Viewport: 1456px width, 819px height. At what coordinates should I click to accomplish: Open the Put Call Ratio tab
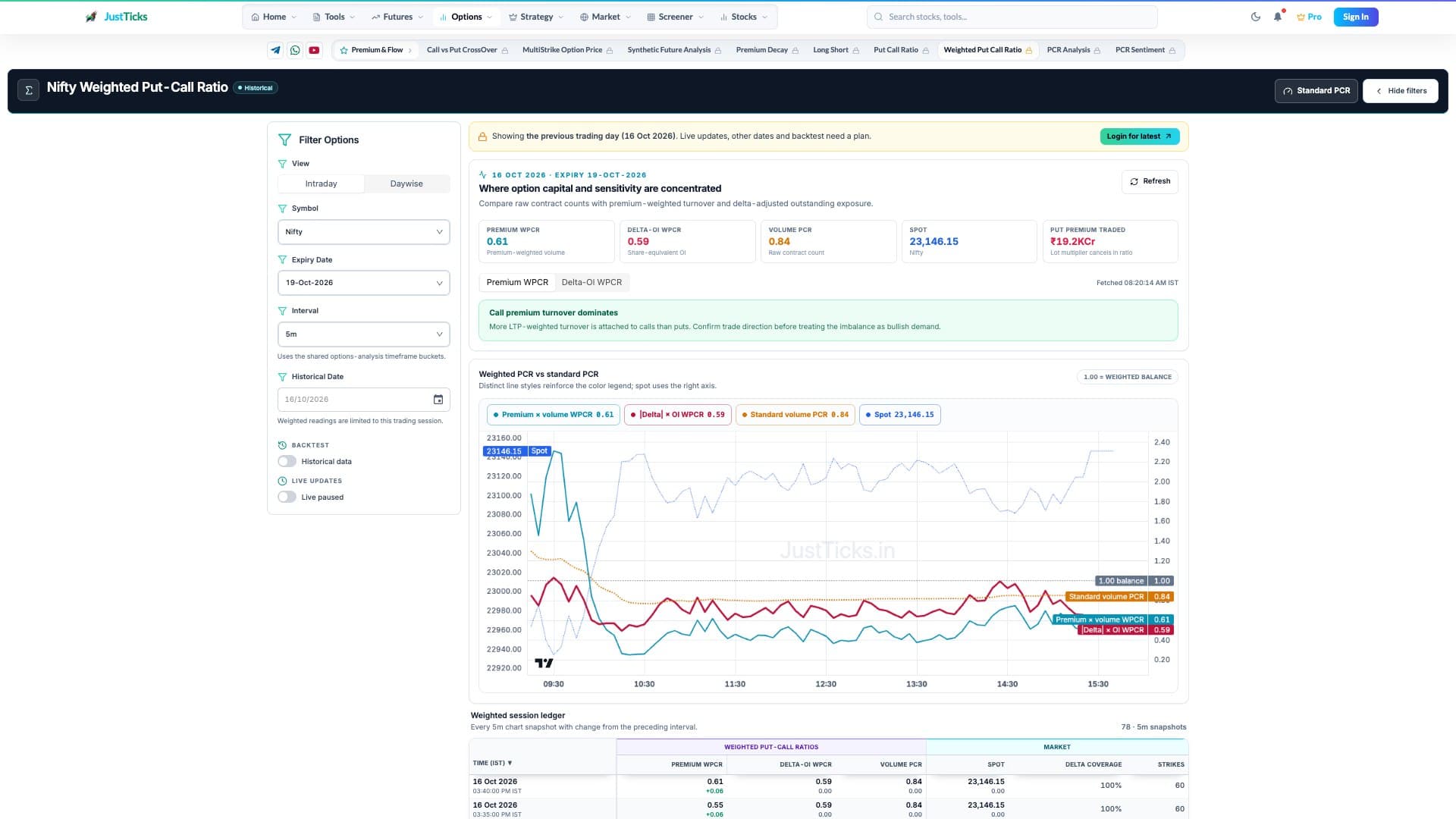pyautogui.click(x=901, y=50)
